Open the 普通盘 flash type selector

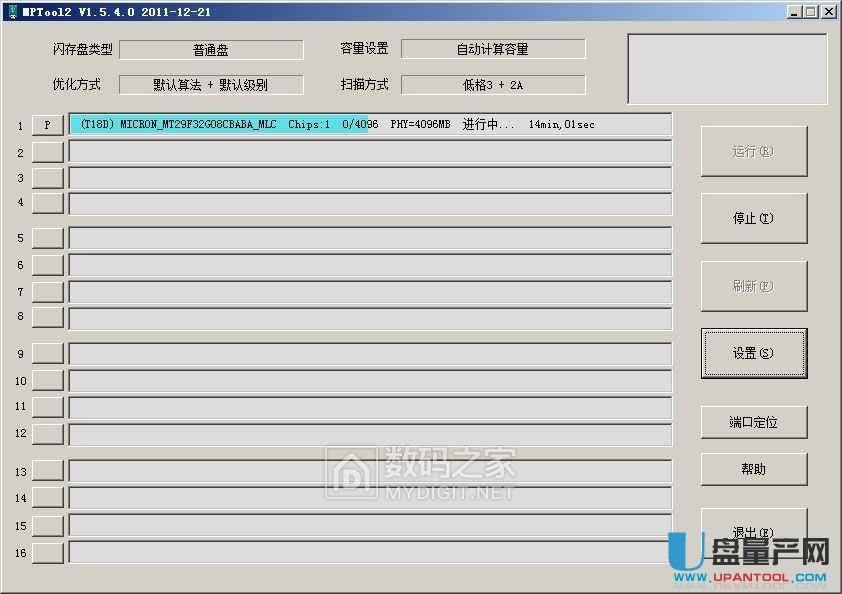point(213,48)
